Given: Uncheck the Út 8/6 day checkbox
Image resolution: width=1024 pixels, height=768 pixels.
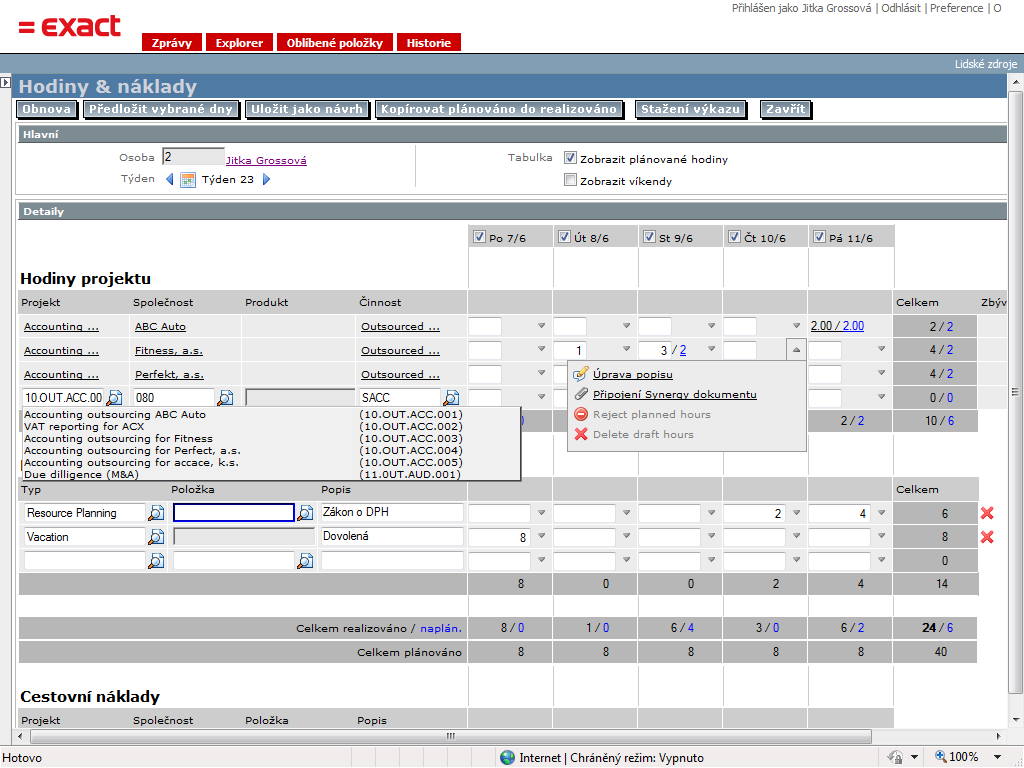Looking at the screenshot, I should [564, 237].
